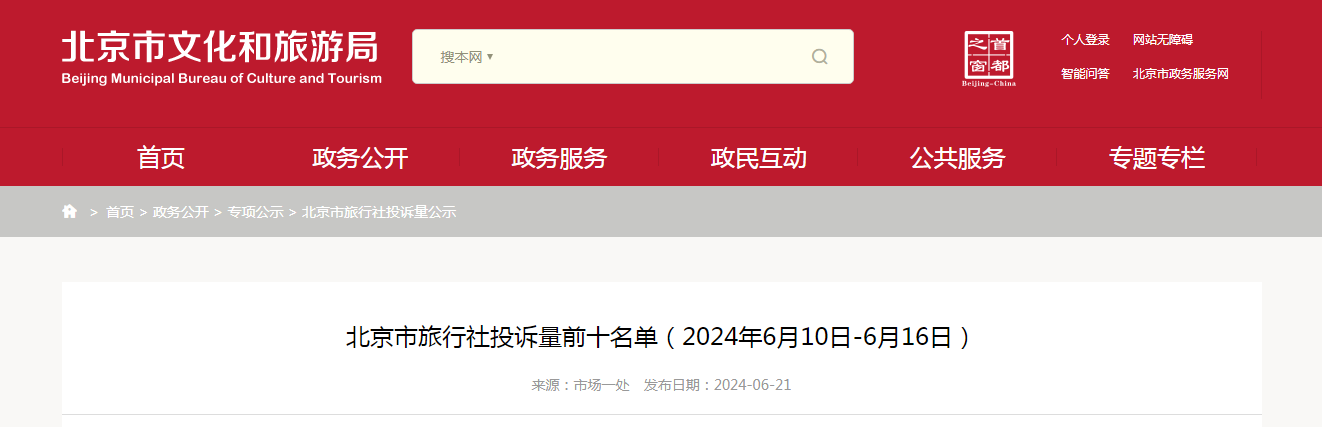Click inside the search input field

click(x=650, y=57)
